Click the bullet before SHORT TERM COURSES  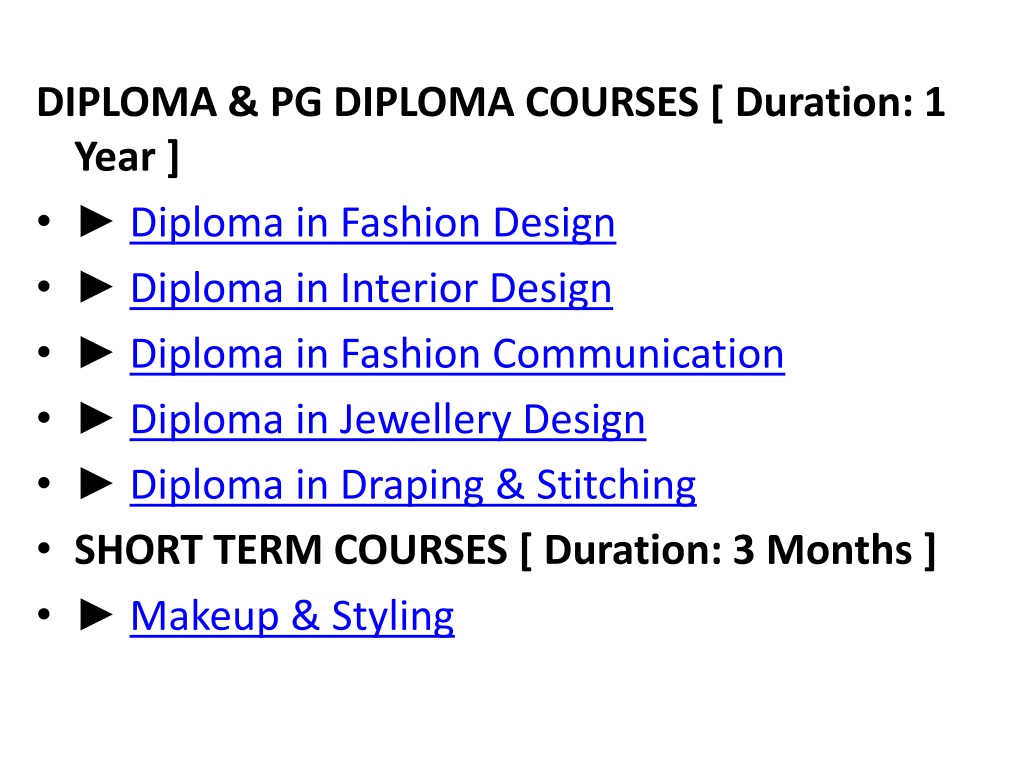click(x=44, y=549)
